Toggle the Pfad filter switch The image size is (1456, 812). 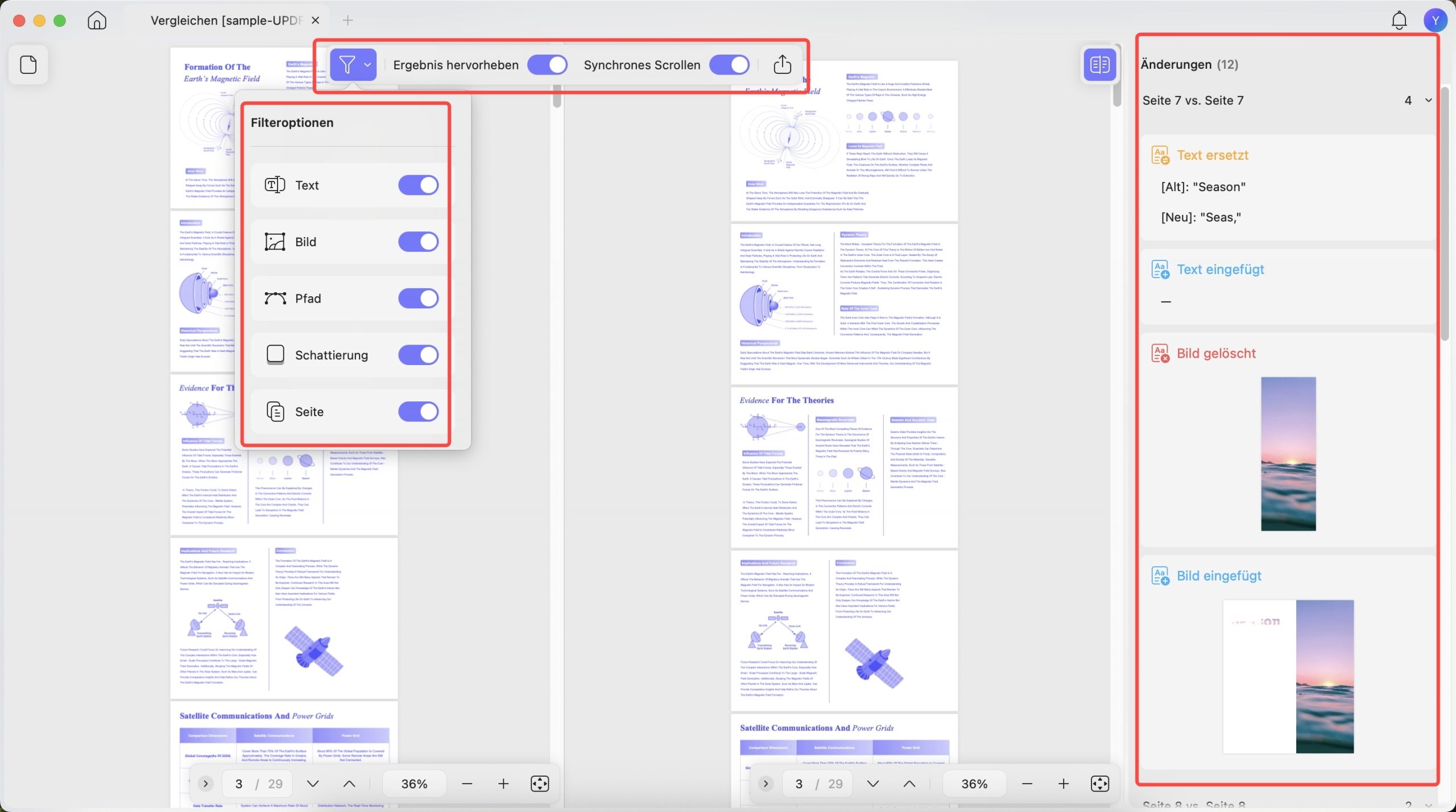click(418, 299)
